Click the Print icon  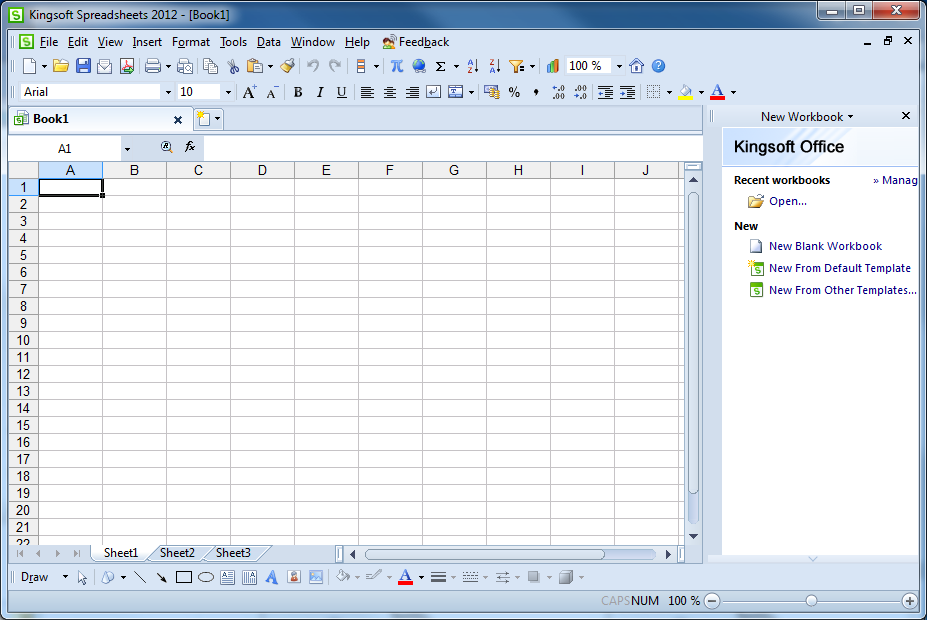[153, 66]
